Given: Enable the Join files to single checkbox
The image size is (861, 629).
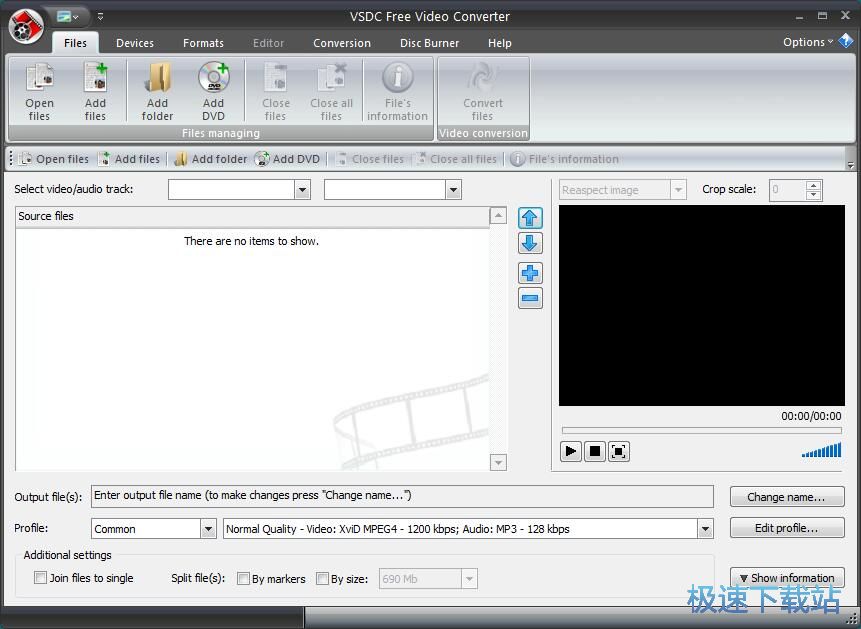Looking at the screenshot, I should [x=40, y=578].
